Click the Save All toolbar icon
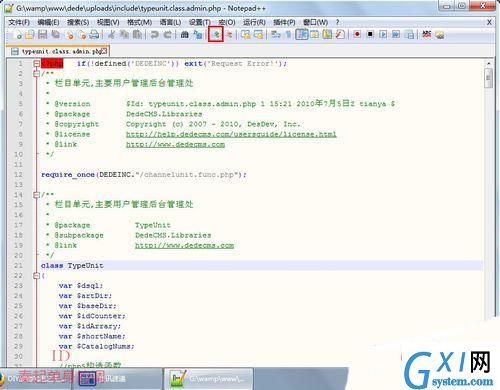The width and height of the screenshot is (500, 390). 55,35
